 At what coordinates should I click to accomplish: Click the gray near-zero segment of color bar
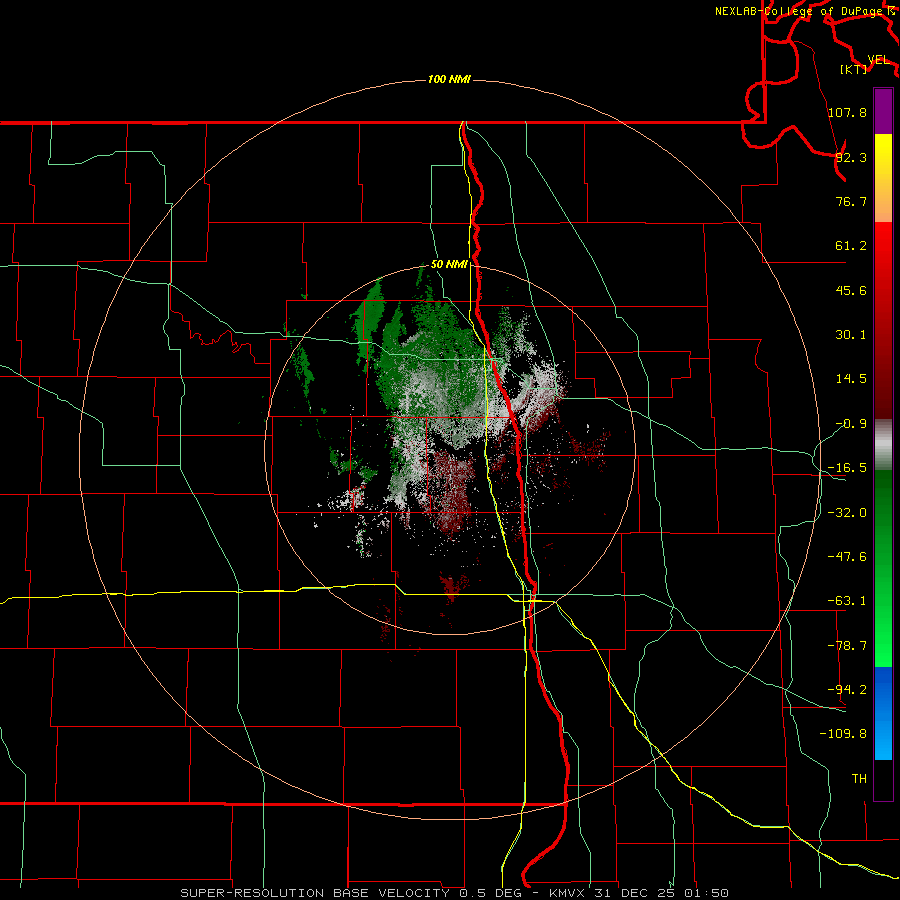[883, 445]
